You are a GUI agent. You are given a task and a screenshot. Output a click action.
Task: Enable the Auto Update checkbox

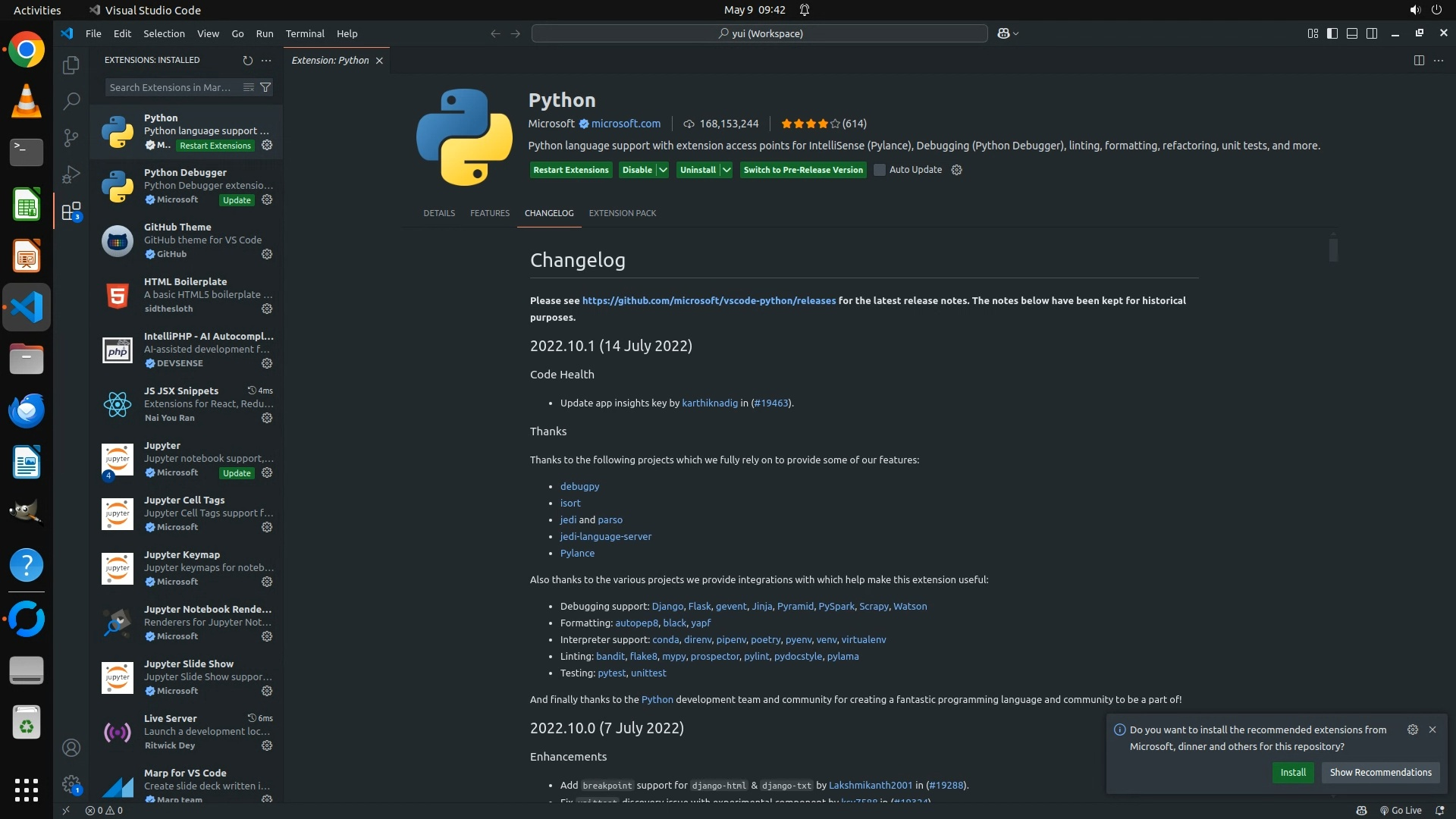pos(880,171)
